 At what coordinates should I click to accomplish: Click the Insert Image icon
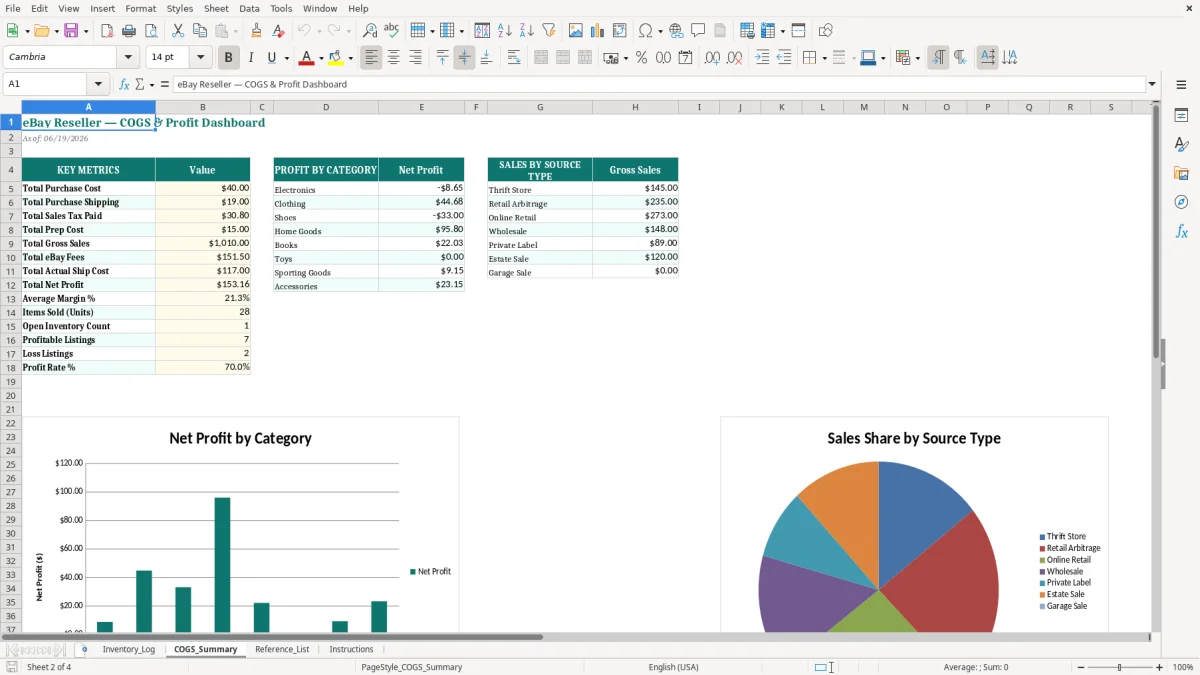[x=576, y=31]
